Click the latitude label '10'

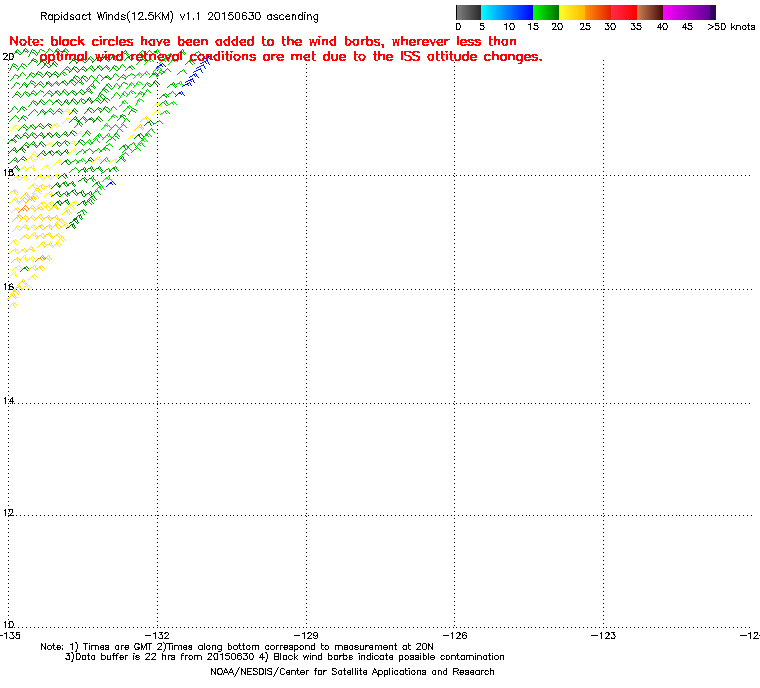click(8, 624)
